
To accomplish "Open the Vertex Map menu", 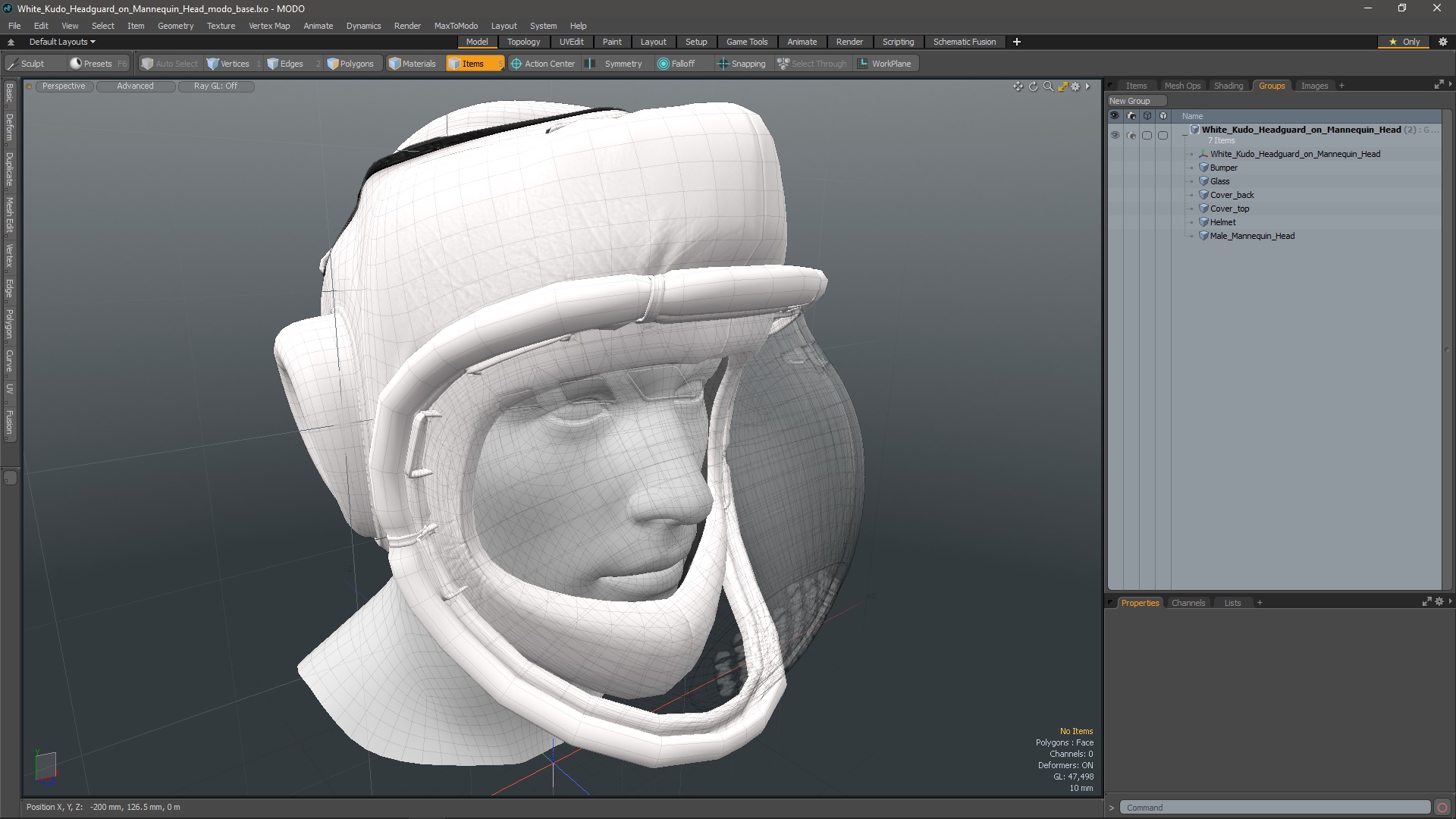I will pos(269,26).
